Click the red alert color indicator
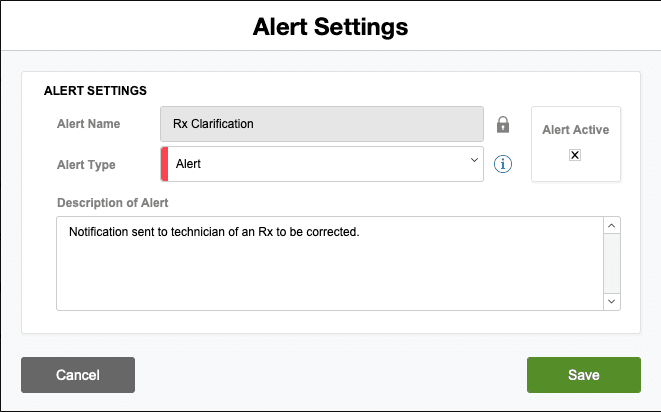 coord(164,164)
